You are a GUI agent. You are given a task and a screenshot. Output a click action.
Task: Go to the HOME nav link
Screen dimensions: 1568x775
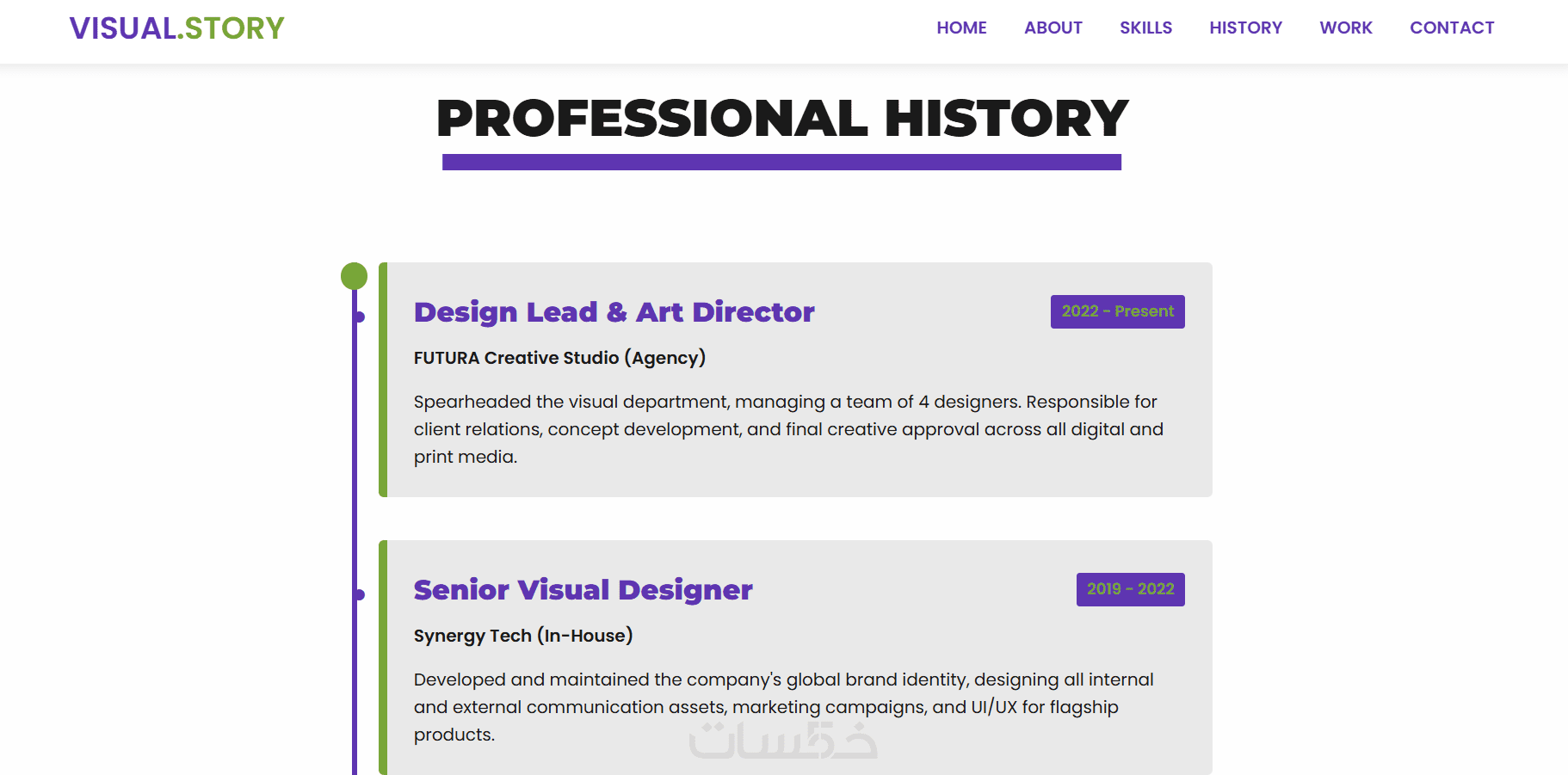pyautogui.click(x=961, y=28)
